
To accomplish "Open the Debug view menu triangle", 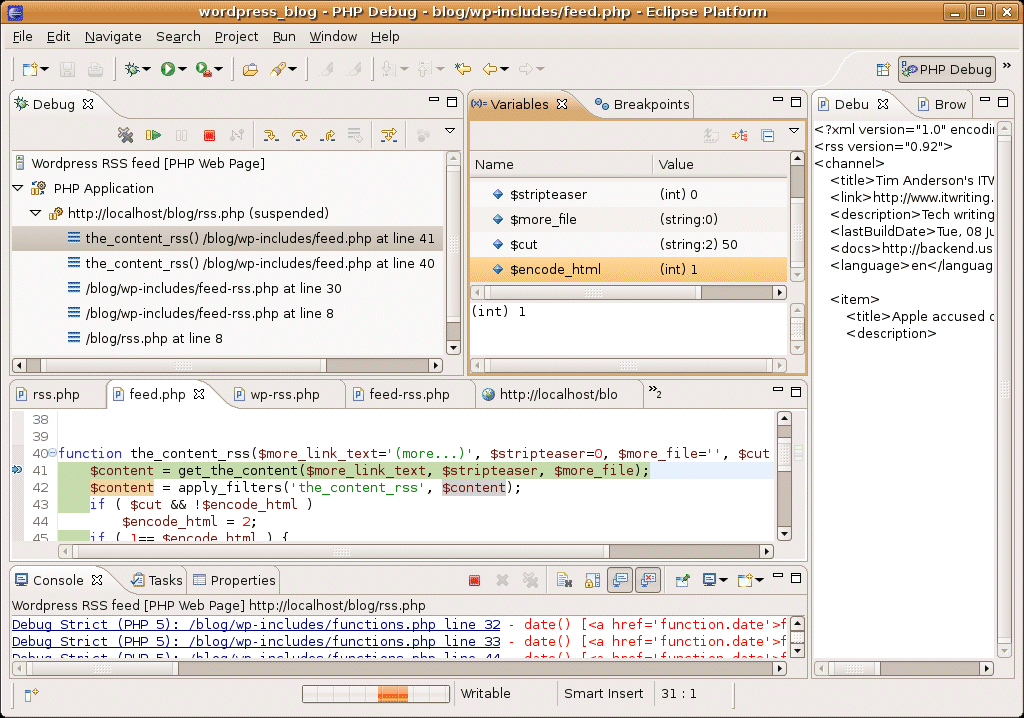I will pos(450,131).
